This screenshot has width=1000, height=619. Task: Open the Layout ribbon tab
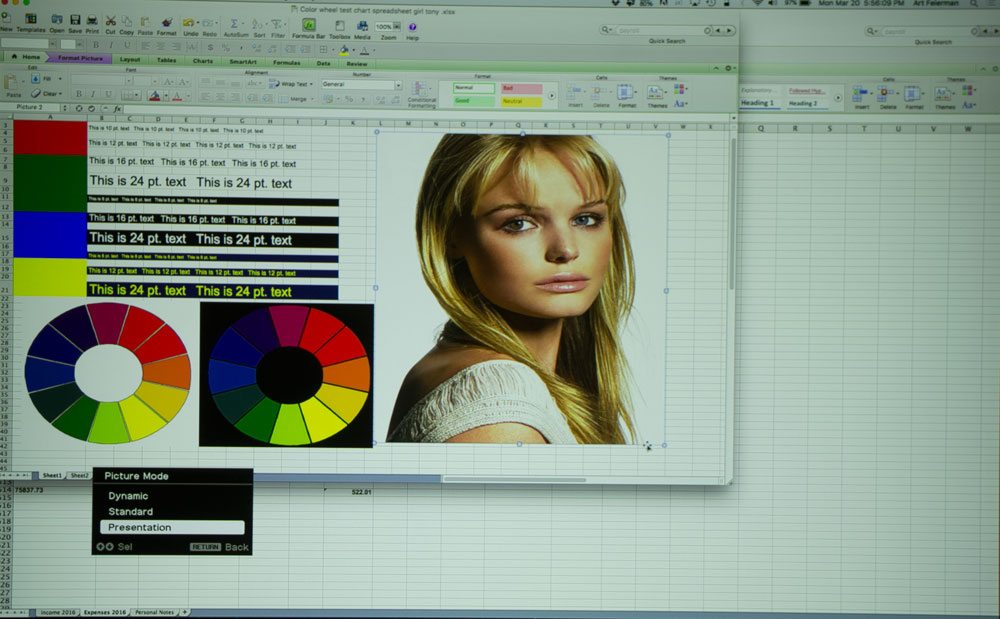(129, 60)
